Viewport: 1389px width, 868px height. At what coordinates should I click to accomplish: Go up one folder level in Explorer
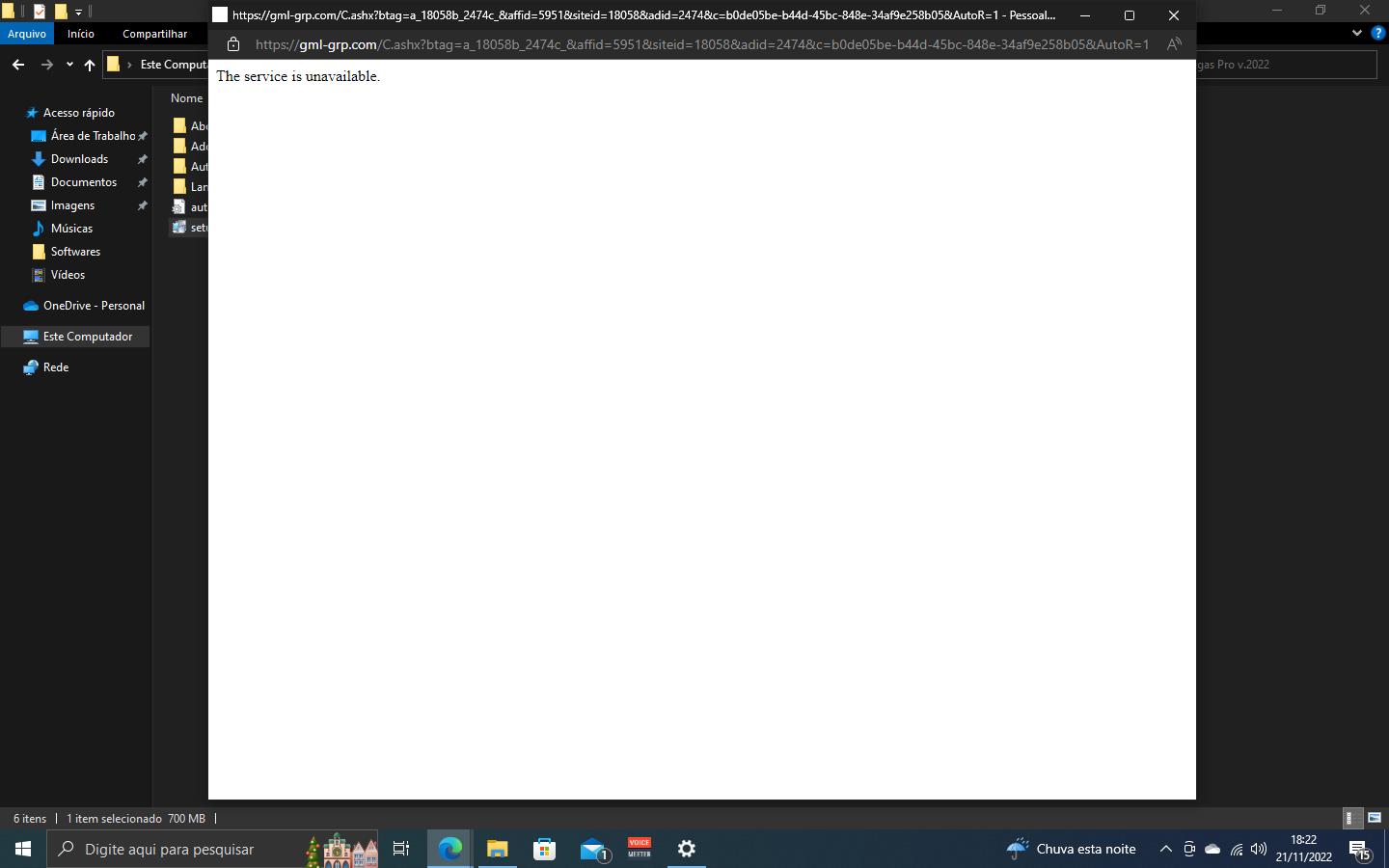(x=90, y=65)
